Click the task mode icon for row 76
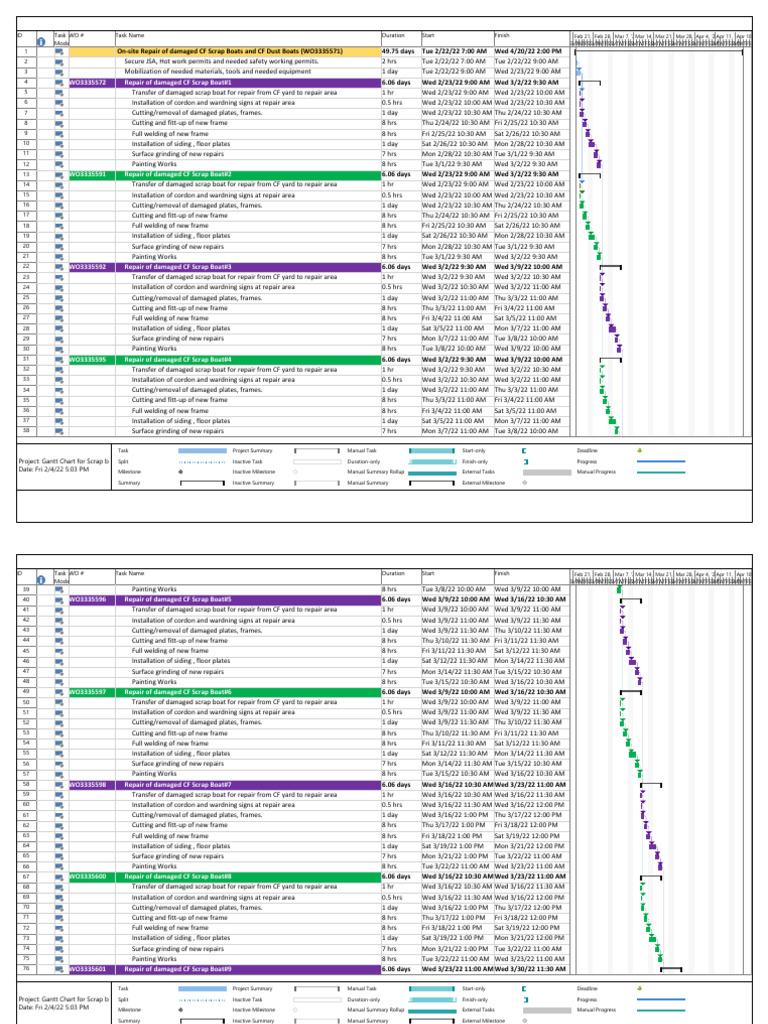The width and height of the screenshot is (768, 1024). 59,969
